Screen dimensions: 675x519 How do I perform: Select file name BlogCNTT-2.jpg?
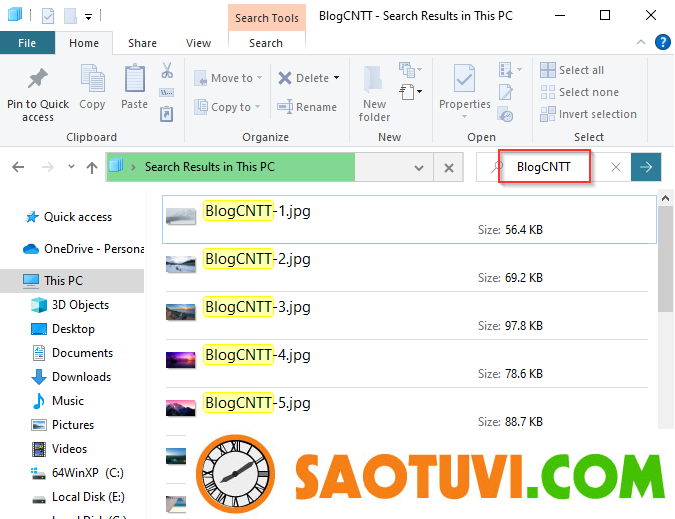tap(257, 259)
